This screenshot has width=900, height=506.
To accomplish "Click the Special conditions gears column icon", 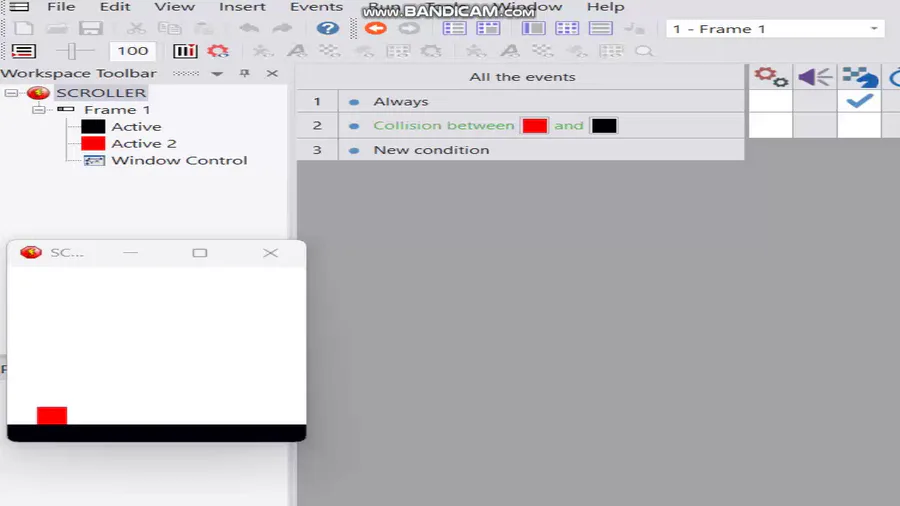I will point(770,77).
